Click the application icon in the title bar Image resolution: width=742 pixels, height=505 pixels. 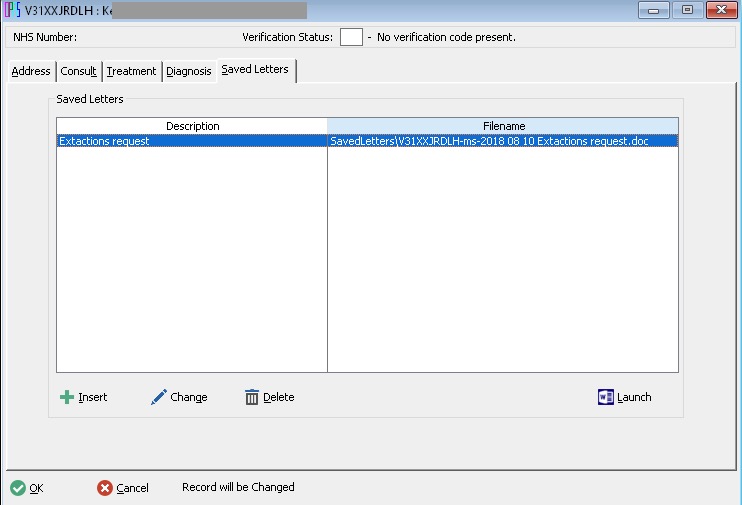tap(12, 11)
